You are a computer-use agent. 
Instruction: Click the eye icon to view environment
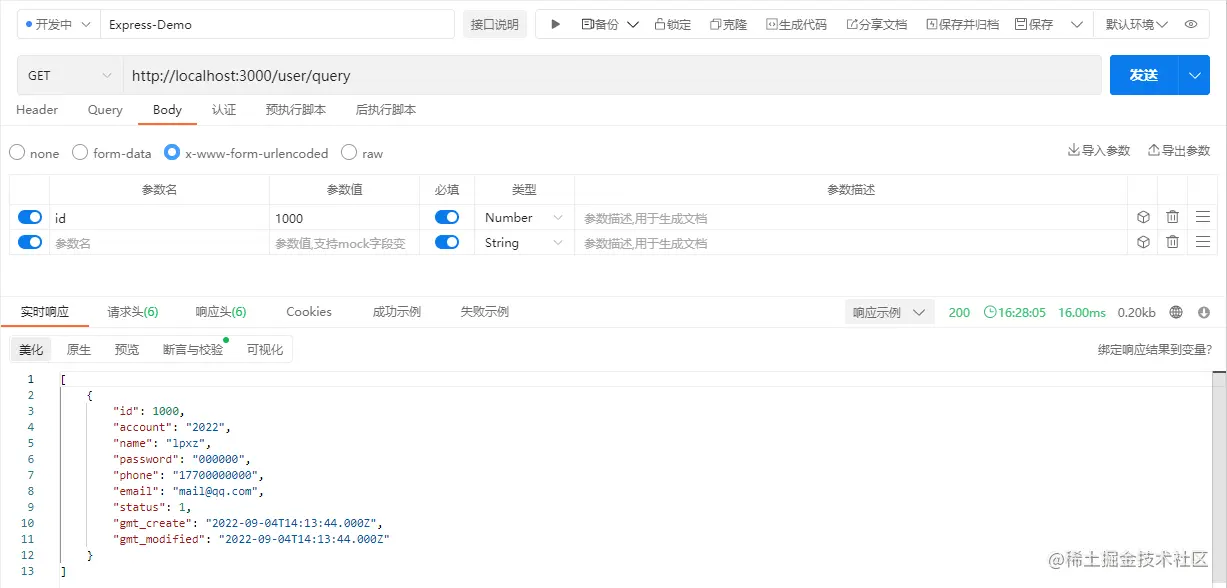point(1191,24)
